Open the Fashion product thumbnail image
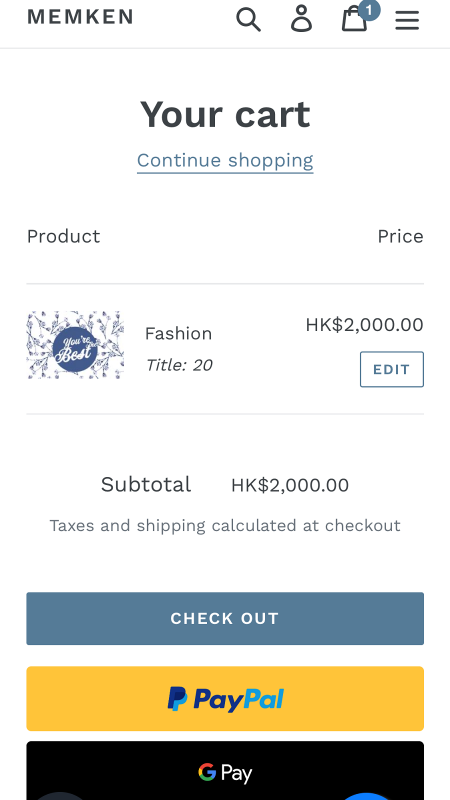The height and width of the screenshot is (800, 450). pyautogui.click(x=75, y=345)
